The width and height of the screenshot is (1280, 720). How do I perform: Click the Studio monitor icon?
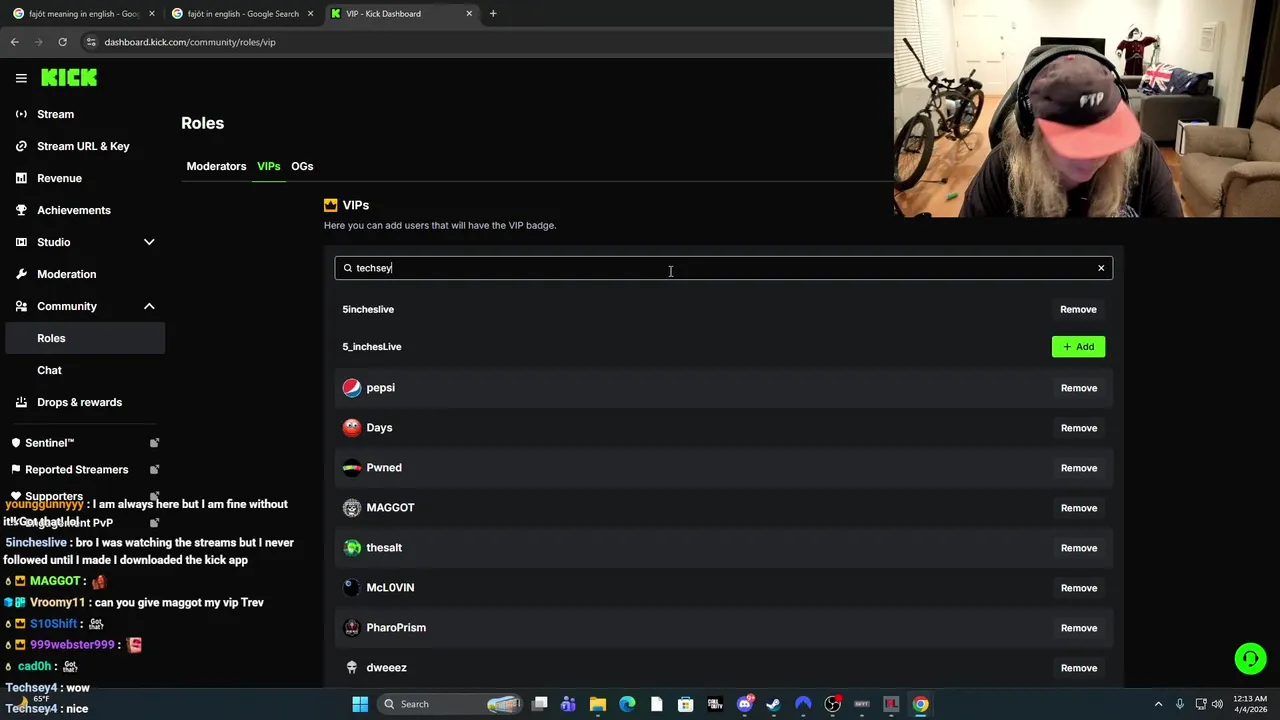coord(21,242)
